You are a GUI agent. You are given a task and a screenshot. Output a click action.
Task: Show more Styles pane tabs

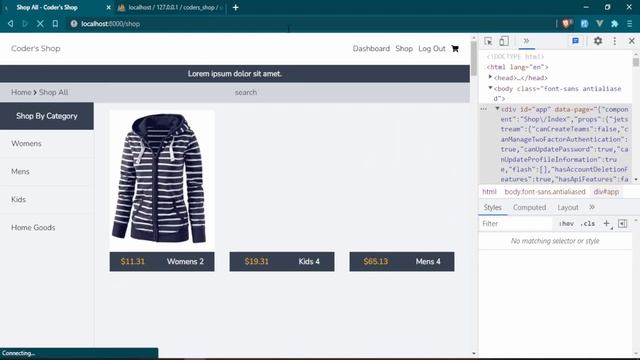[592, 207]
